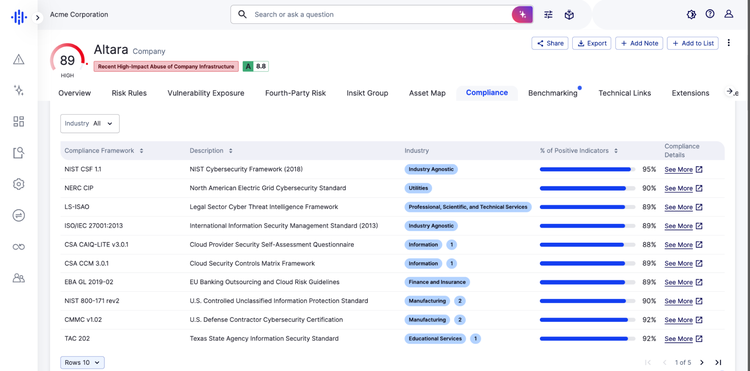Viewport: 750px width, 371px height.
Task: Open the user profile icon
Action: point(728,14)
